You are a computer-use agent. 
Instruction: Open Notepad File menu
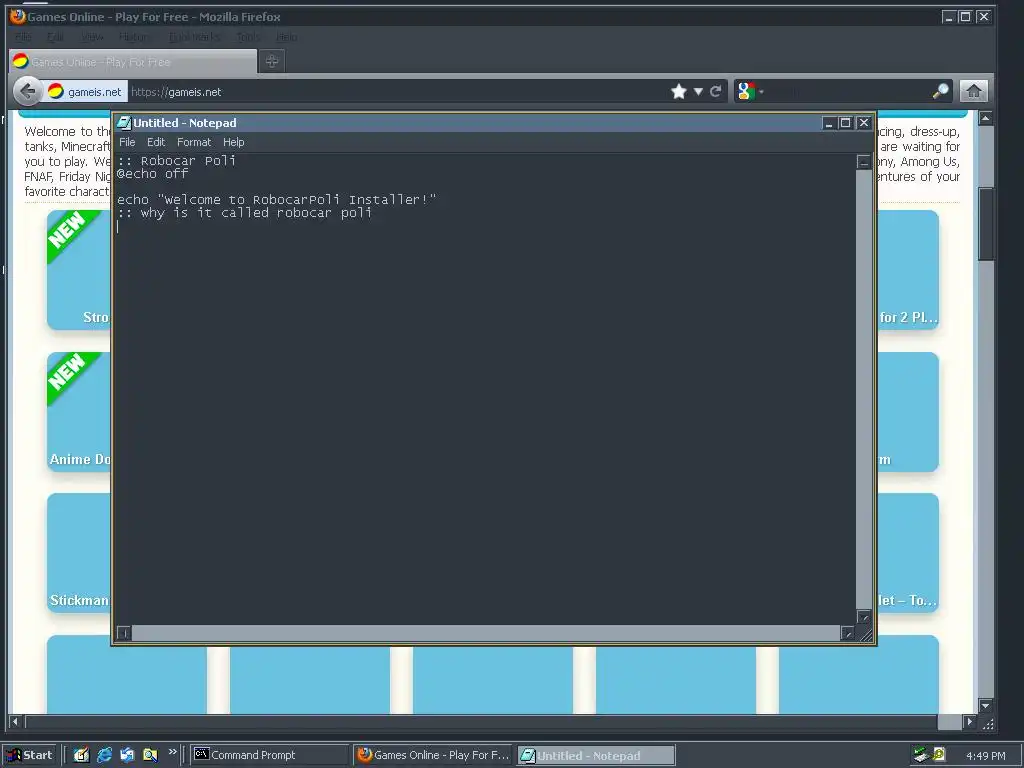coord(127,142)
